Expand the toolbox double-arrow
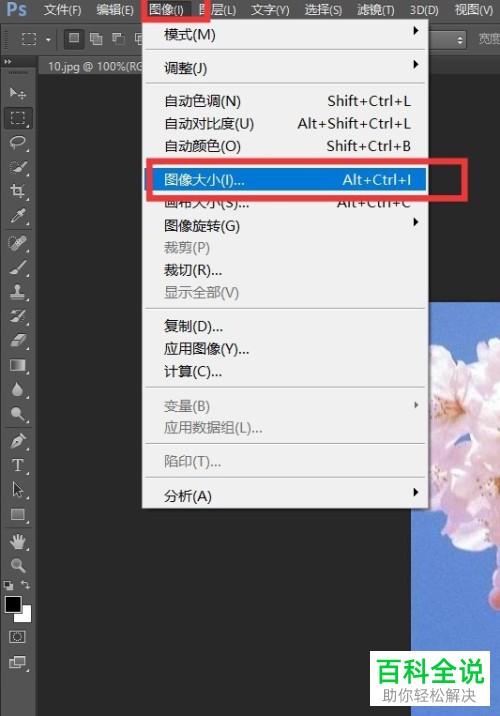This screenshot has width=500, height=716. point(8,62)
